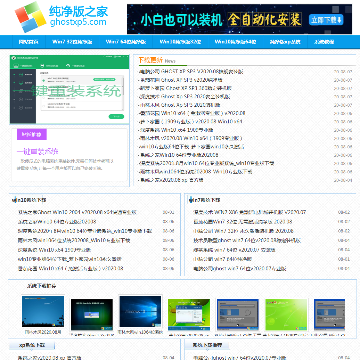
Task: Click the xp系统下载 section tab
Action: tap(32, 345)
